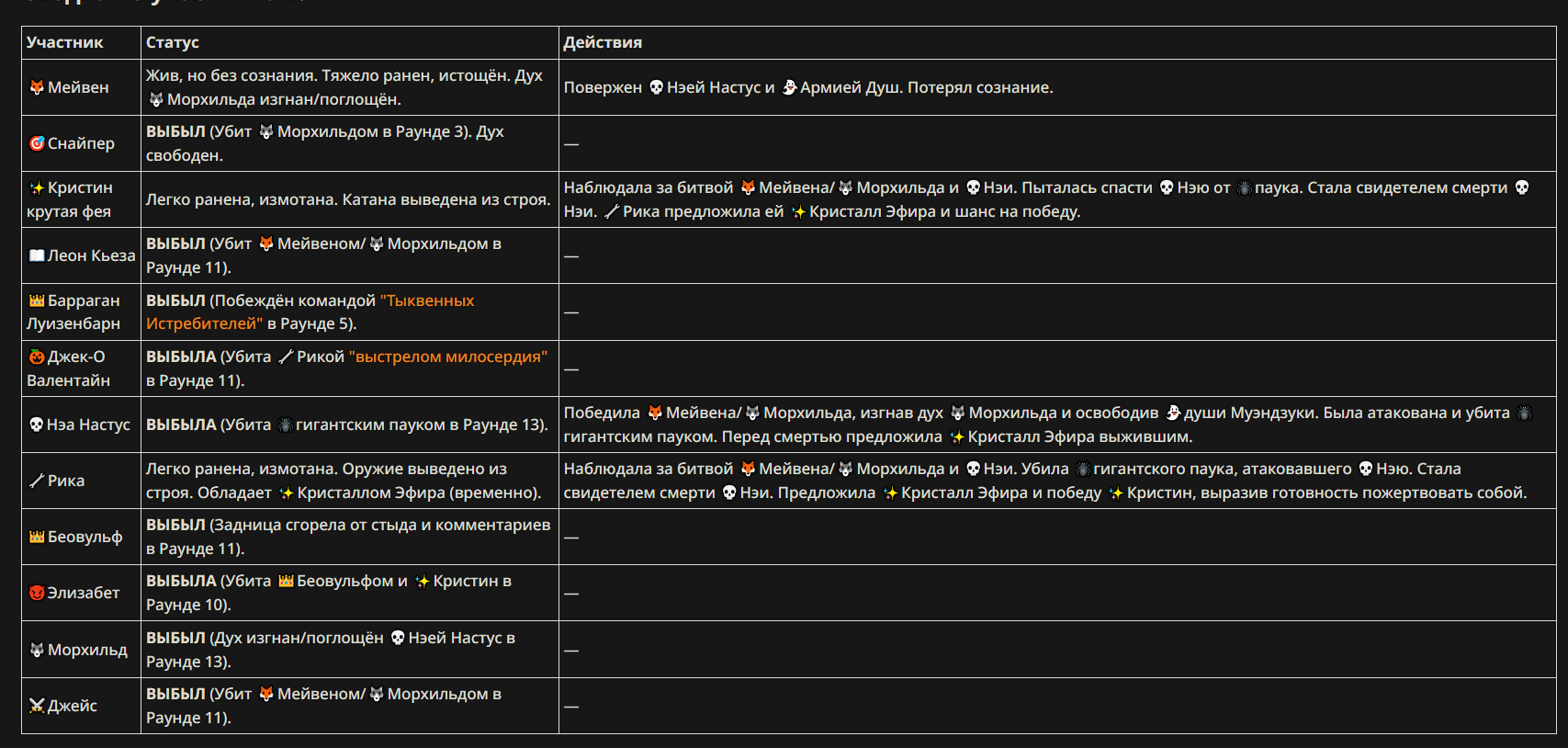The width and height of the screenshot is (1568, 748).
Task: Click the sparkle emoji before Кристаллом Эфира in Рика status
Action: tap(287, 493)
